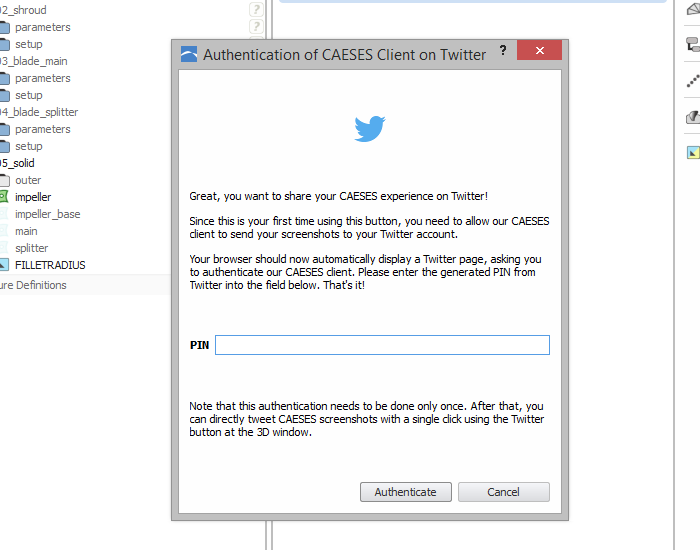Image resolution: width=700 pixels, height=550 pixels.
Task: Open setup folder under 03_blade_main
Action: tap(29, 95)
